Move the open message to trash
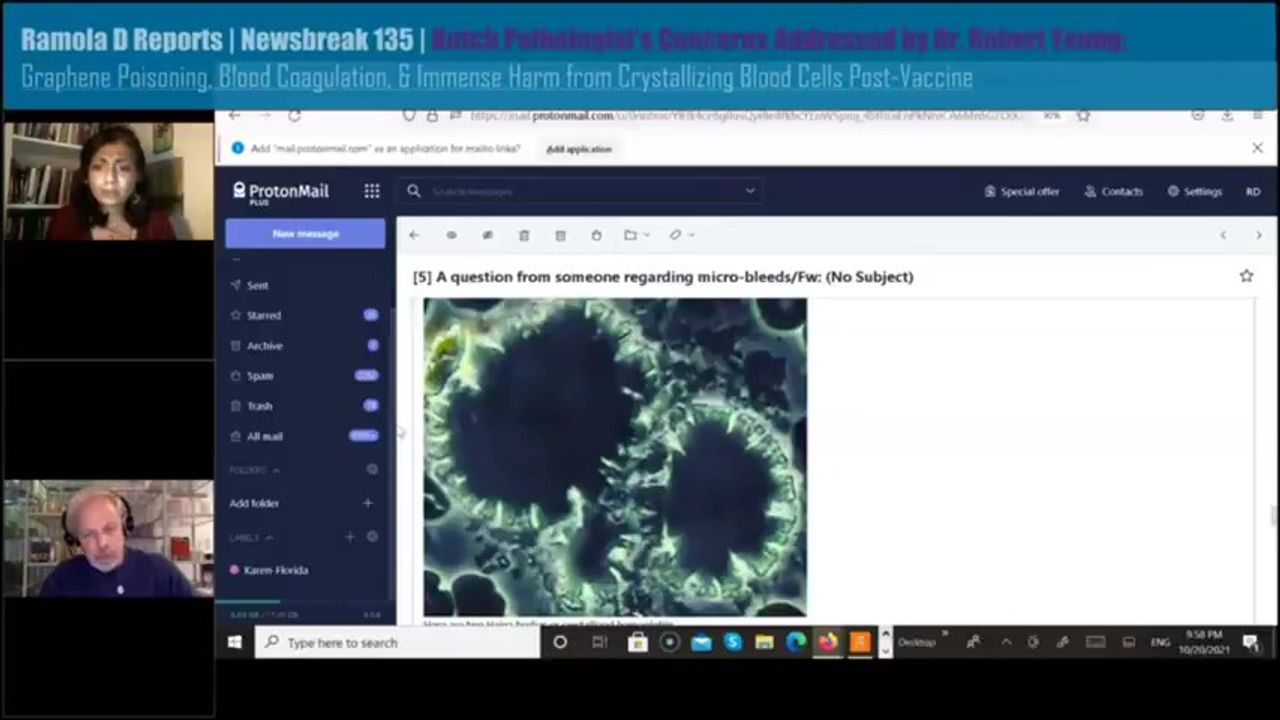 523,235
